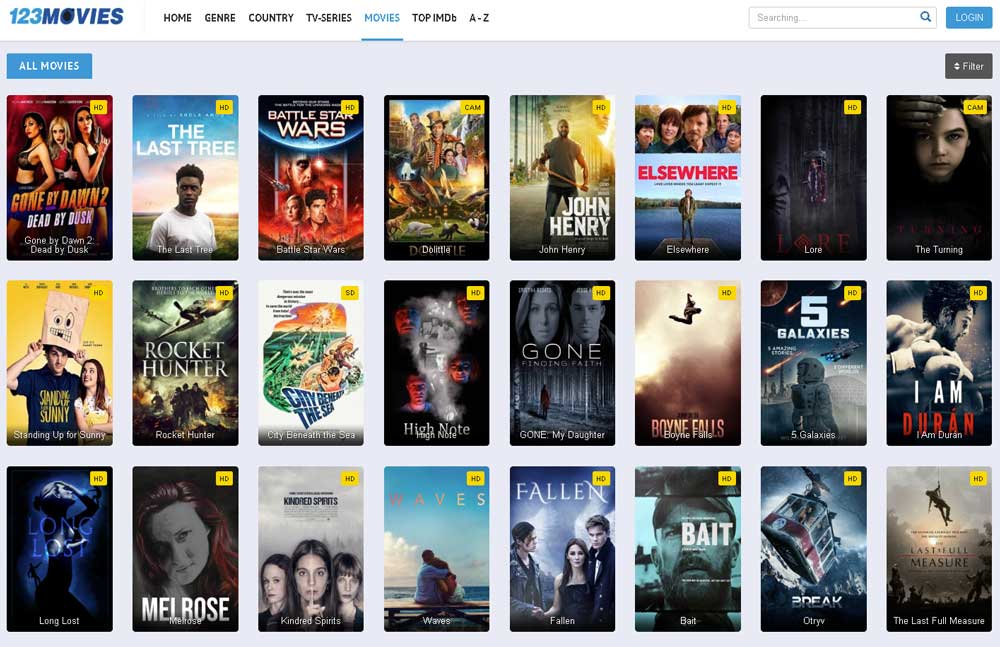This screenshot has width=1000, height=647.
Task: Open the Genre menu
Action: 220,18
